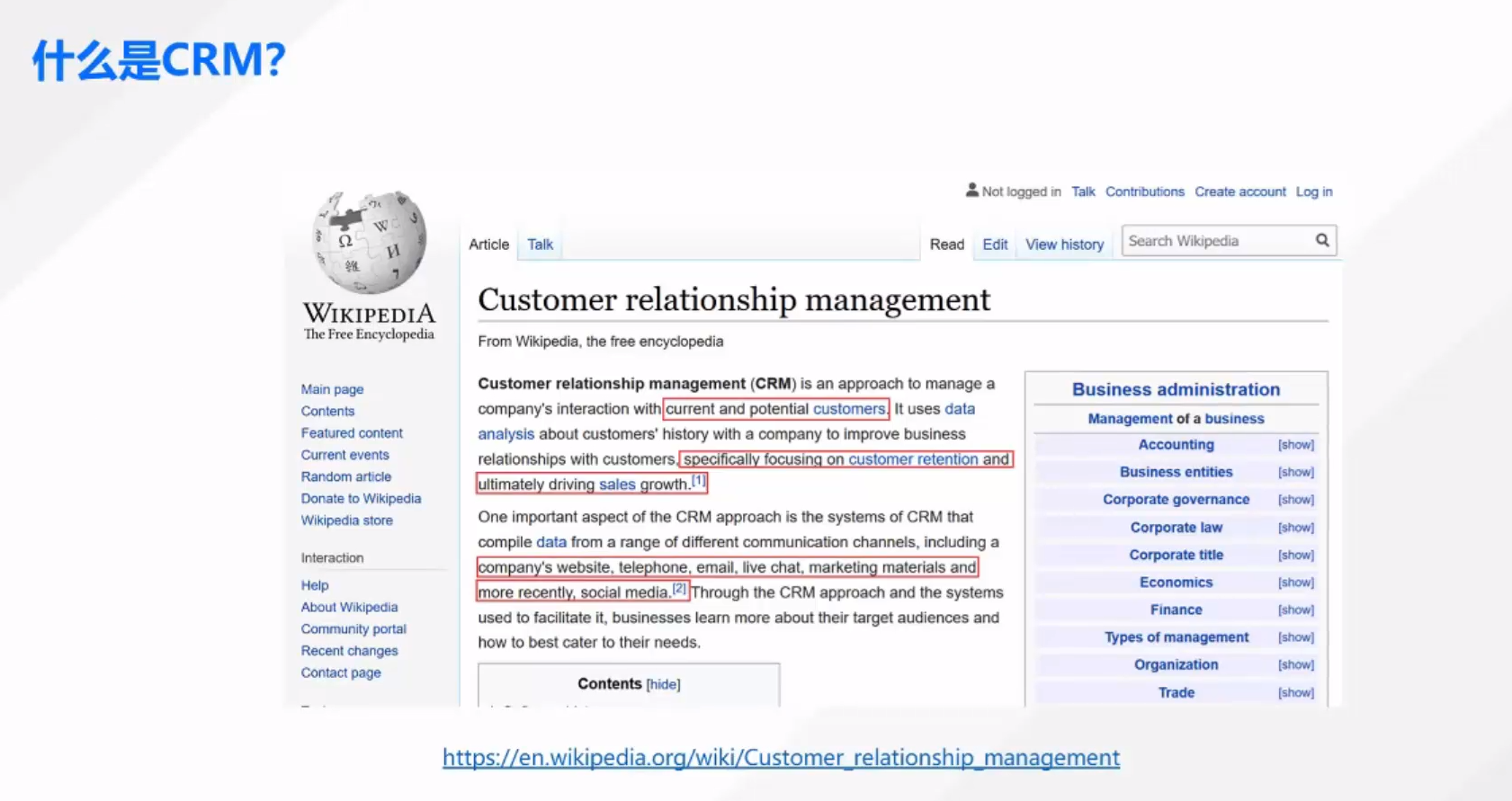Open Featured content link
The width and height of the screenshot is (1512, 801).
pos(352,432)
